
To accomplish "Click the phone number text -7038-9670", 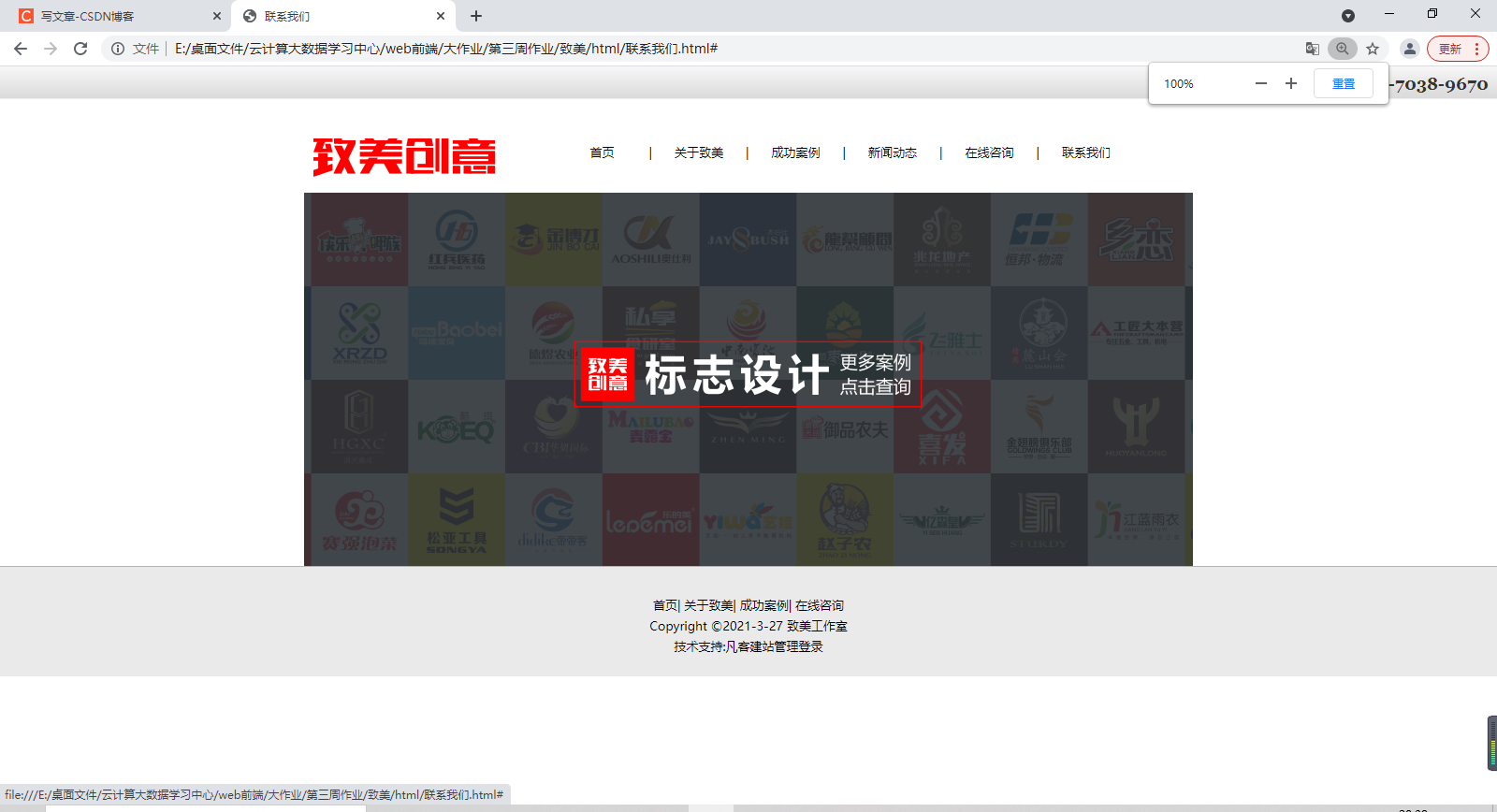I will coord(1439,84).
